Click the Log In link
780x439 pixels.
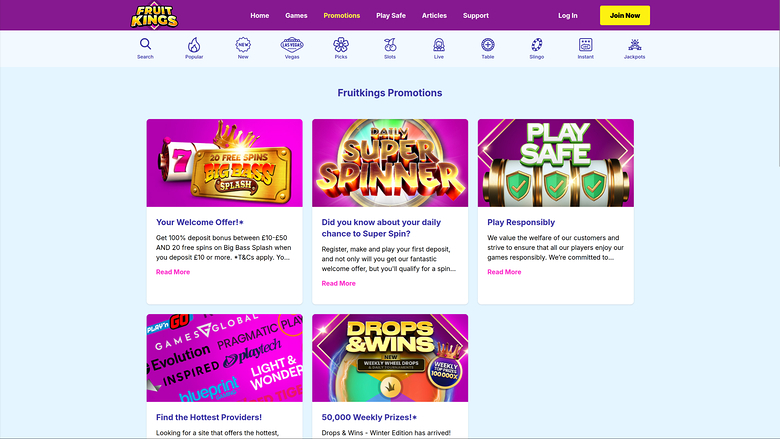[568, 15]
